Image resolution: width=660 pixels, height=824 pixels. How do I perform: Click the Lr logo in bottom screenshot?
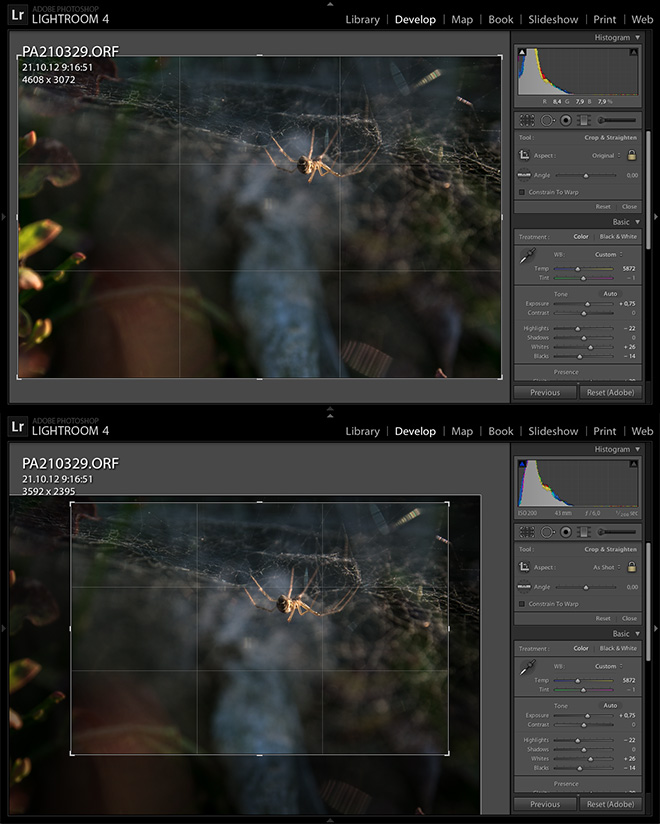tap(18, 427)
